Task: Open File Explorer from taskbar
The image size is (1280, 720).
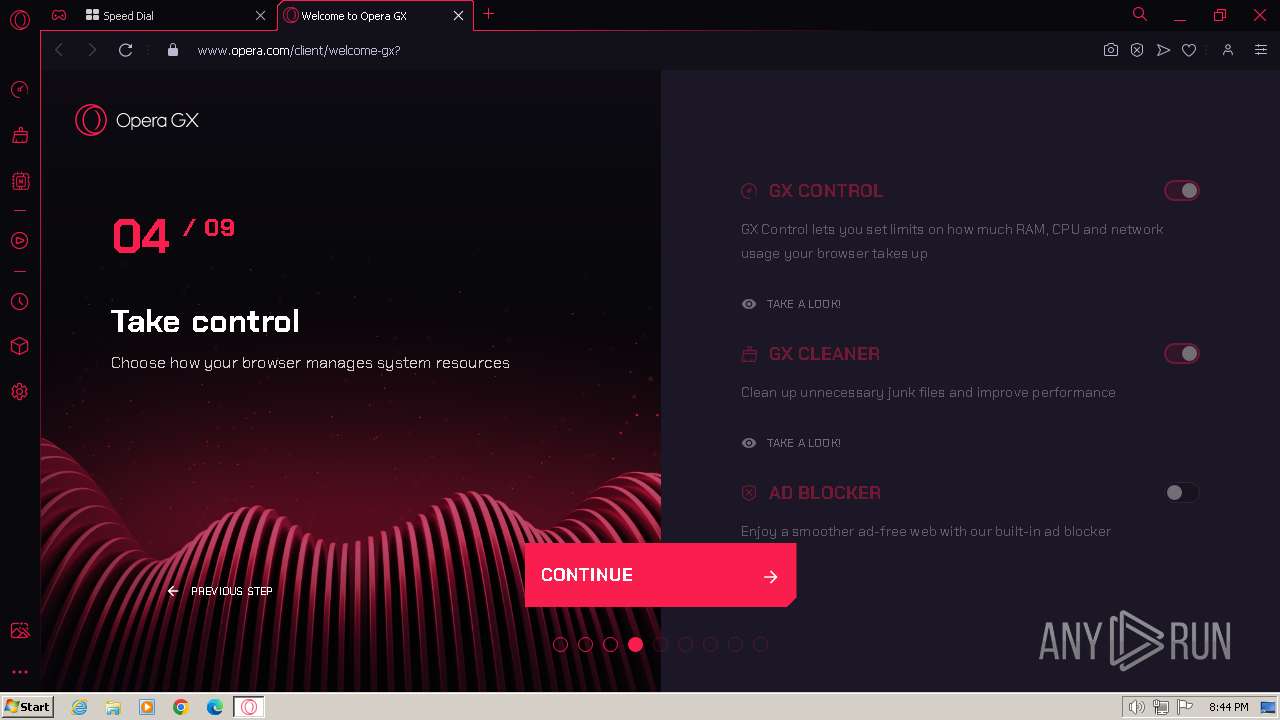Action: [x=113, y=707]
